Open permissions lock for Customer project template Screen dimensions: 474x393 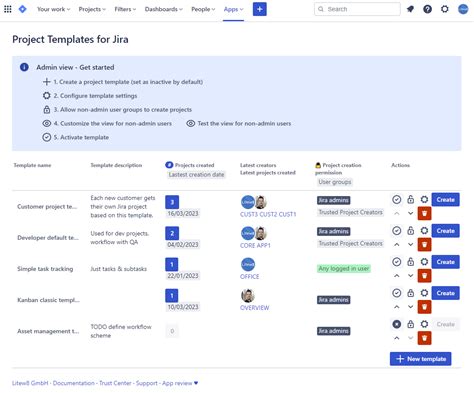coord(411,200)
